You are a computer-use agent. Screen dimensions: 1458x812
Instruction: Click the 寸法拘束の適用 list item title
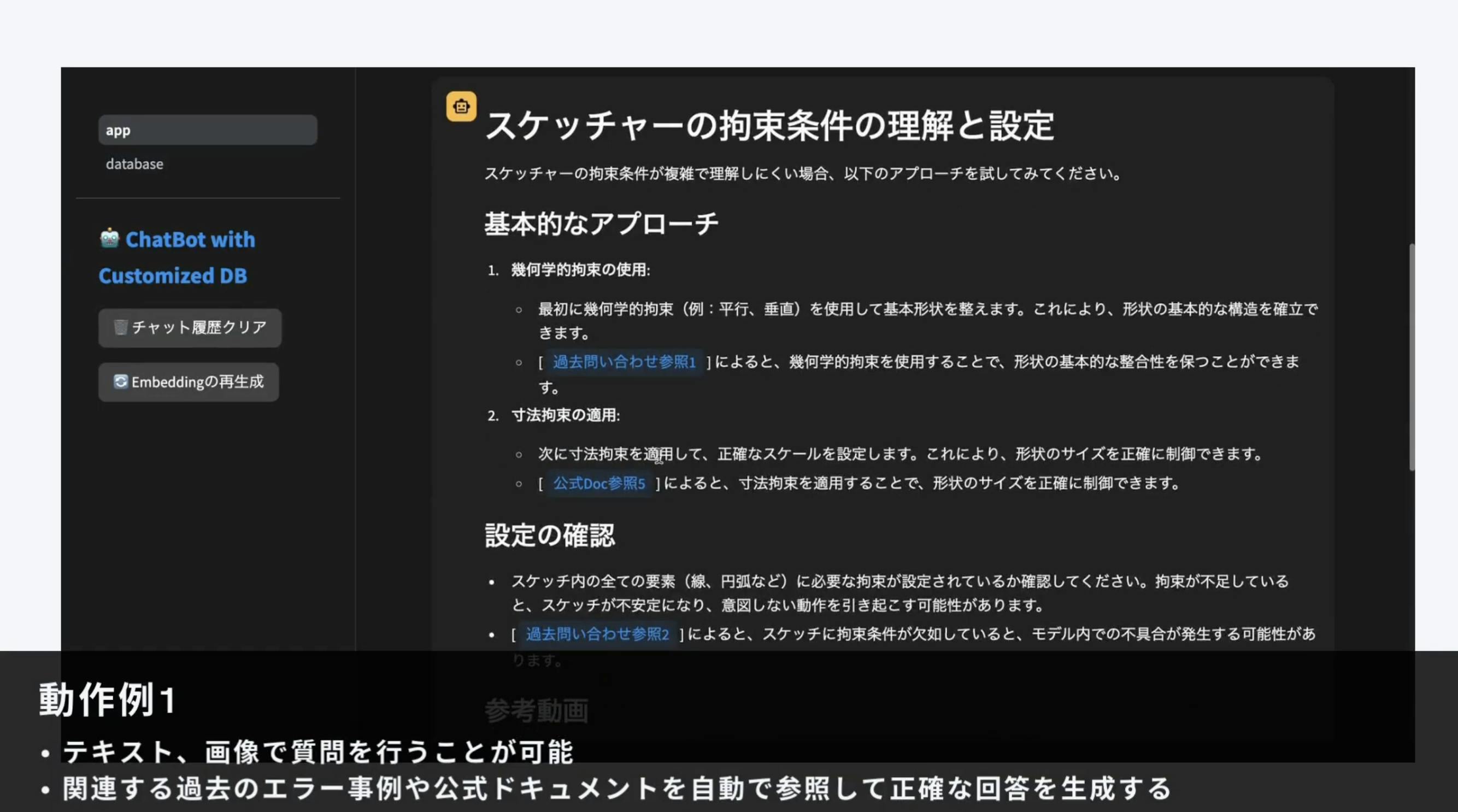click(566, 415)
